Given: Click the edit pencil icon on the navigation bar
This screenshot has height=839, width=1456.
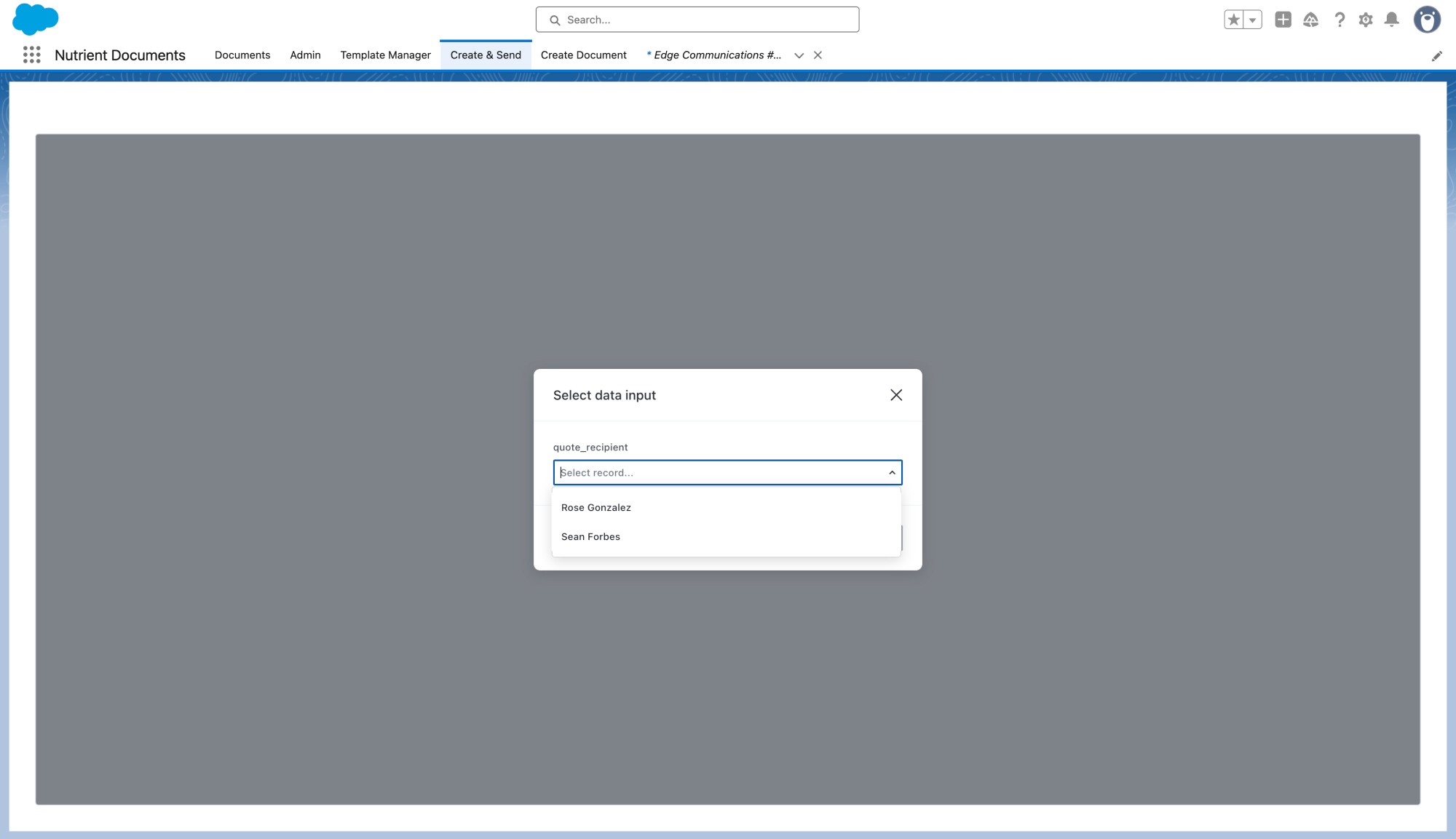Looking at the screenshot, I should coord(1437,55).
